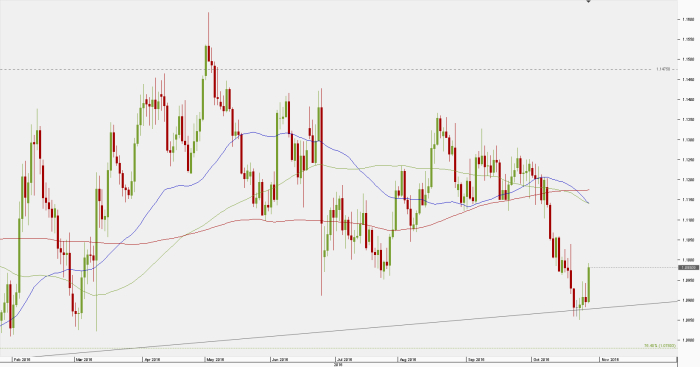Screen dimensions: 700x367
Task: Select Apr 2016 on the time axis
Action: pyautogui.click(x=152, y=359)
